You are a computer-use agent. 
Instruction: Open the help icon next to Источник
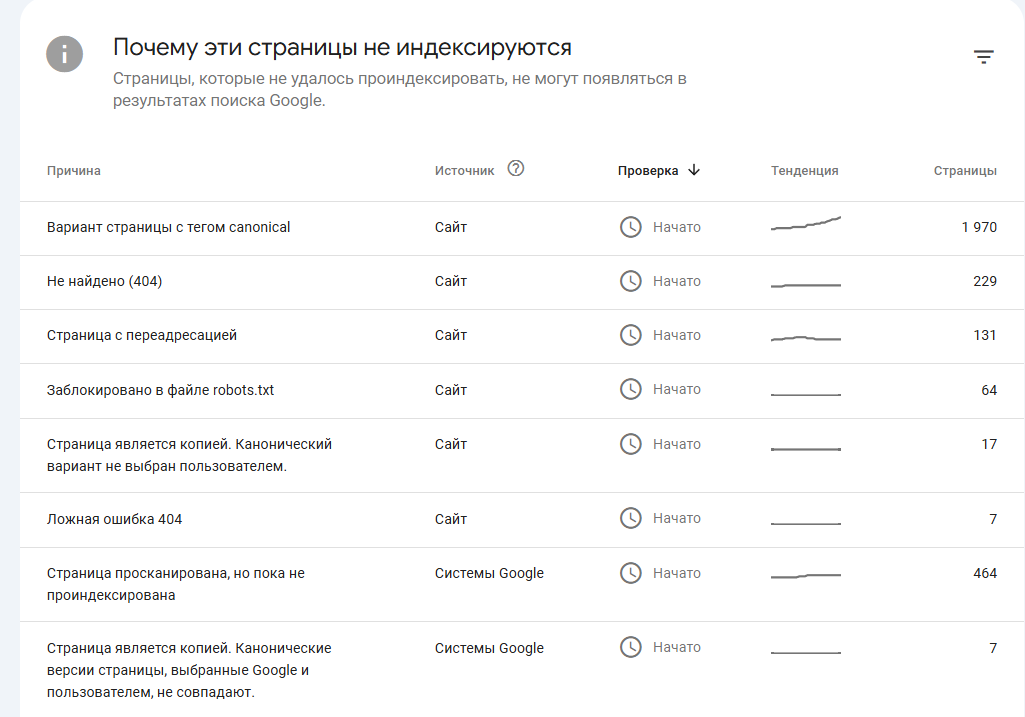pos(516,169)
